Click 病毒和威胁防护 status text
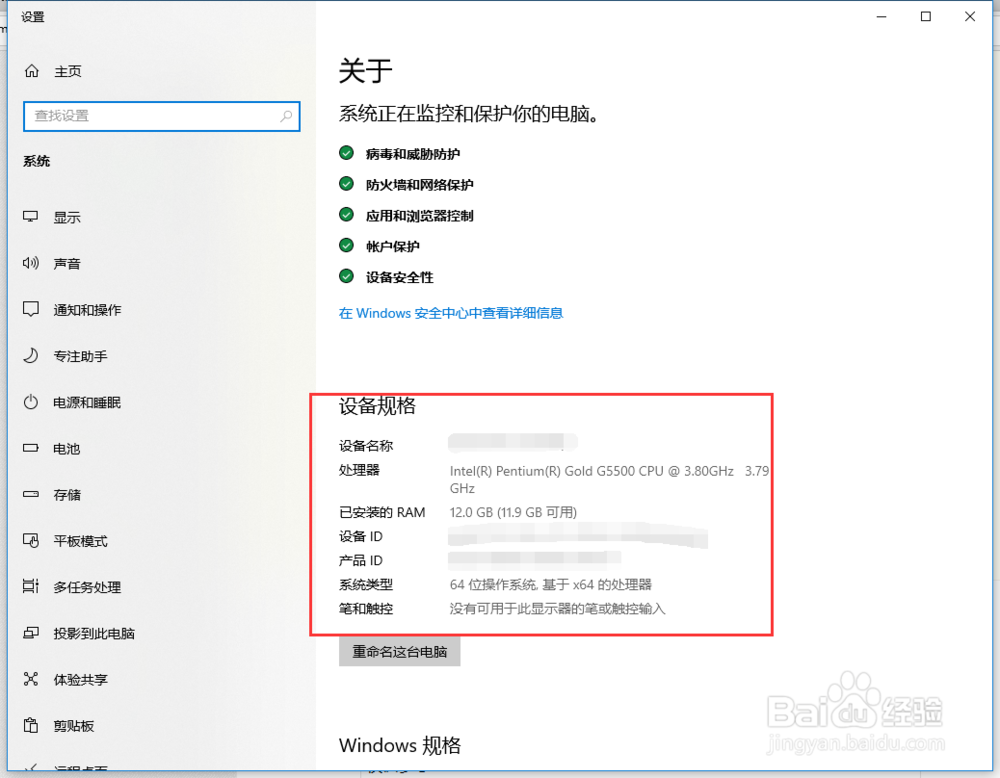Screen dimensions: 1000x778 [x=413, y=154]
